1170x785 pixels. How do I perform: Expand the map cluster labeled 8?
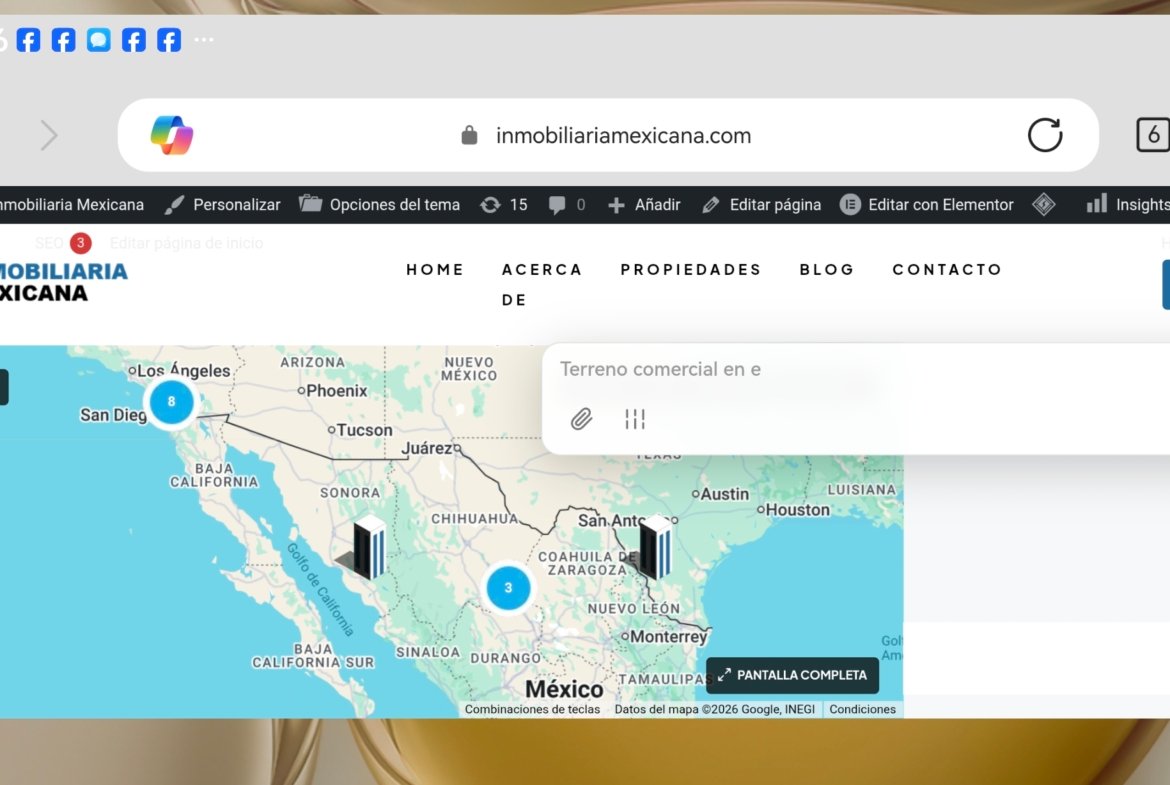(171, 402)
